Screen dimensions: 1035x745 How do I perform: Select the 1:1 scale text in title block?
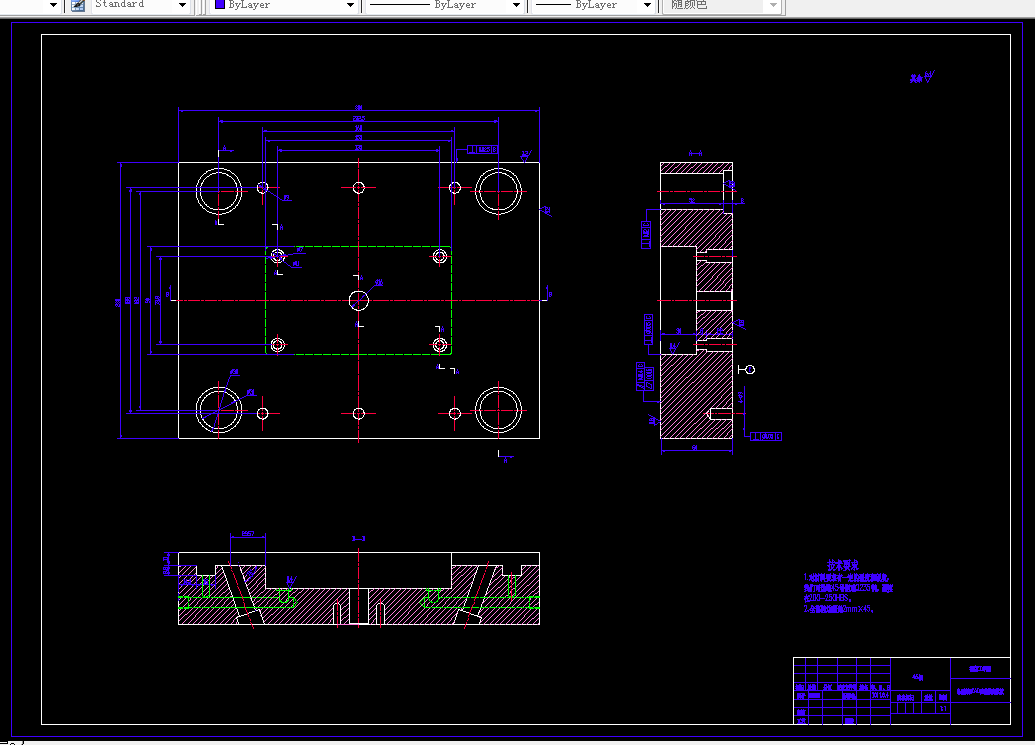point(943,708)
